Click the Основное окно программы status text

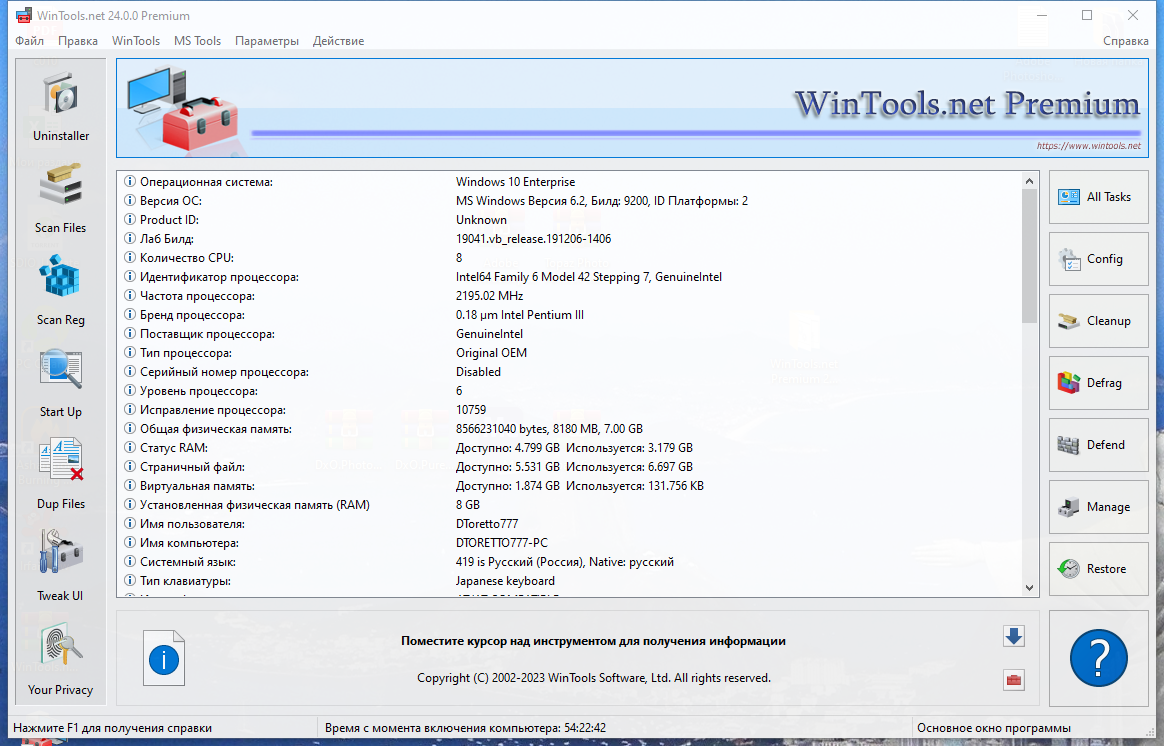point(994,727)
